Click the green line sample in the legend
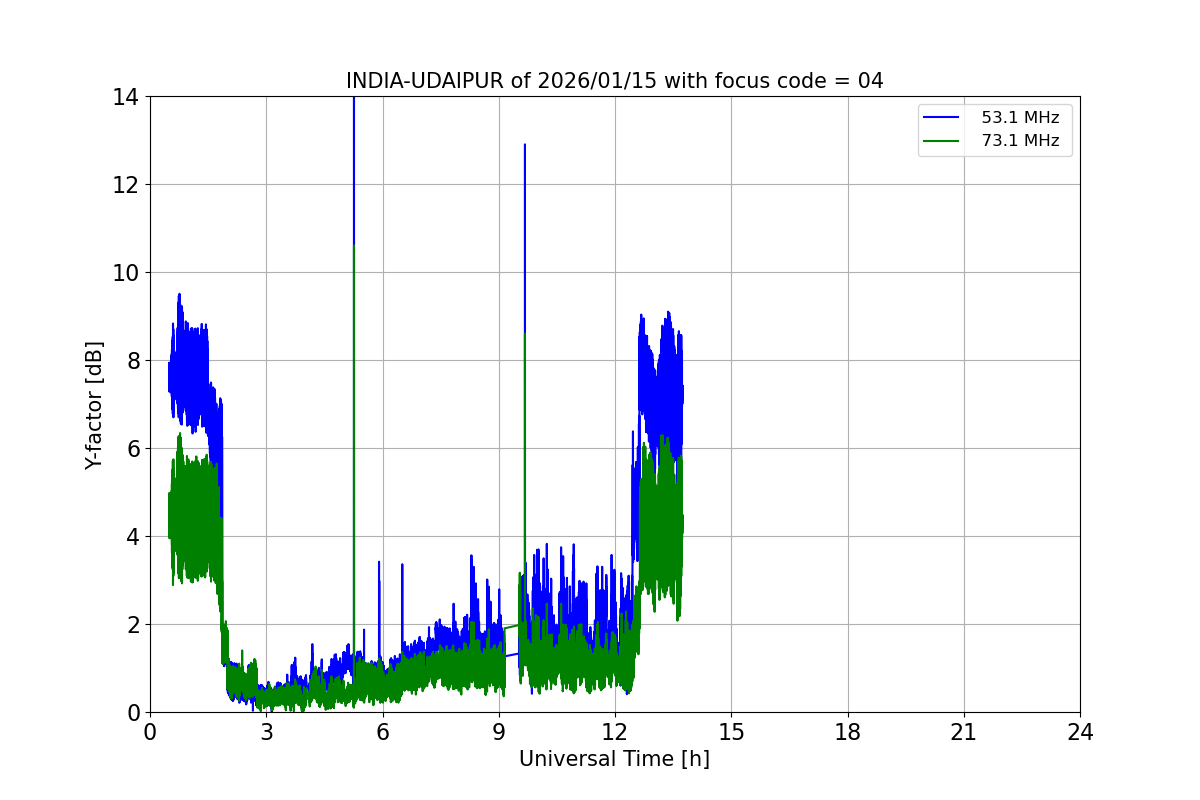1200x800 pixels. coord(943,141)
